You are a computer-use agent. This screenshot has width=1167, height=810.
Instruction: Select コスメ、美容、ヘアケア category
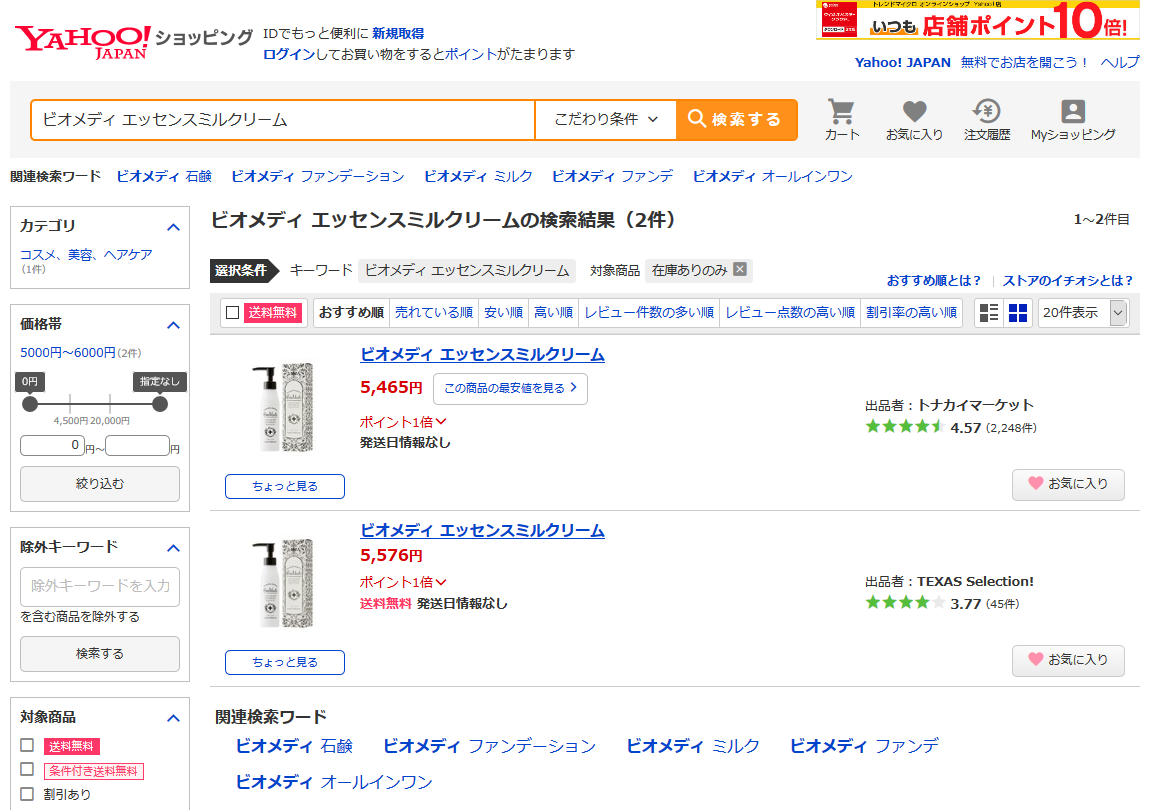click(86, 255)
